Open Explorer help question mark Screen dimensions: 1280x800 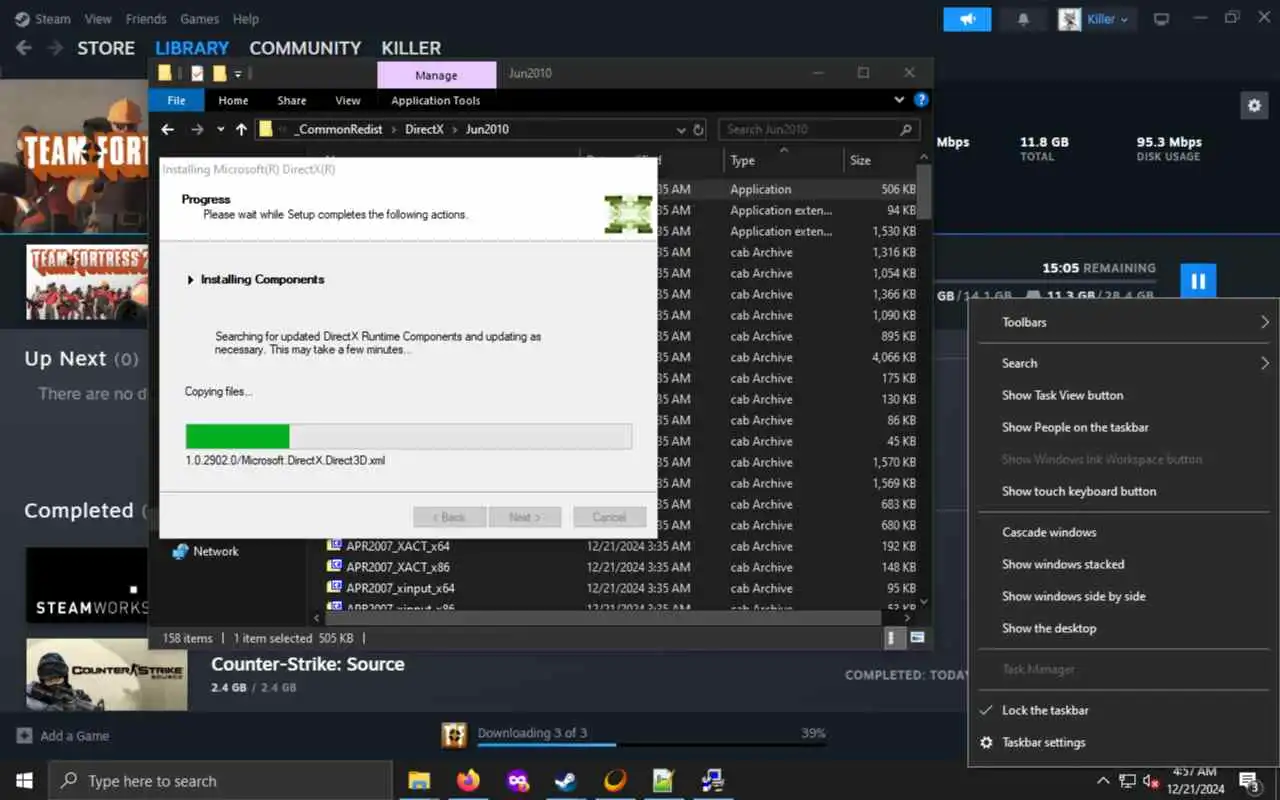(x=921, y=100)
